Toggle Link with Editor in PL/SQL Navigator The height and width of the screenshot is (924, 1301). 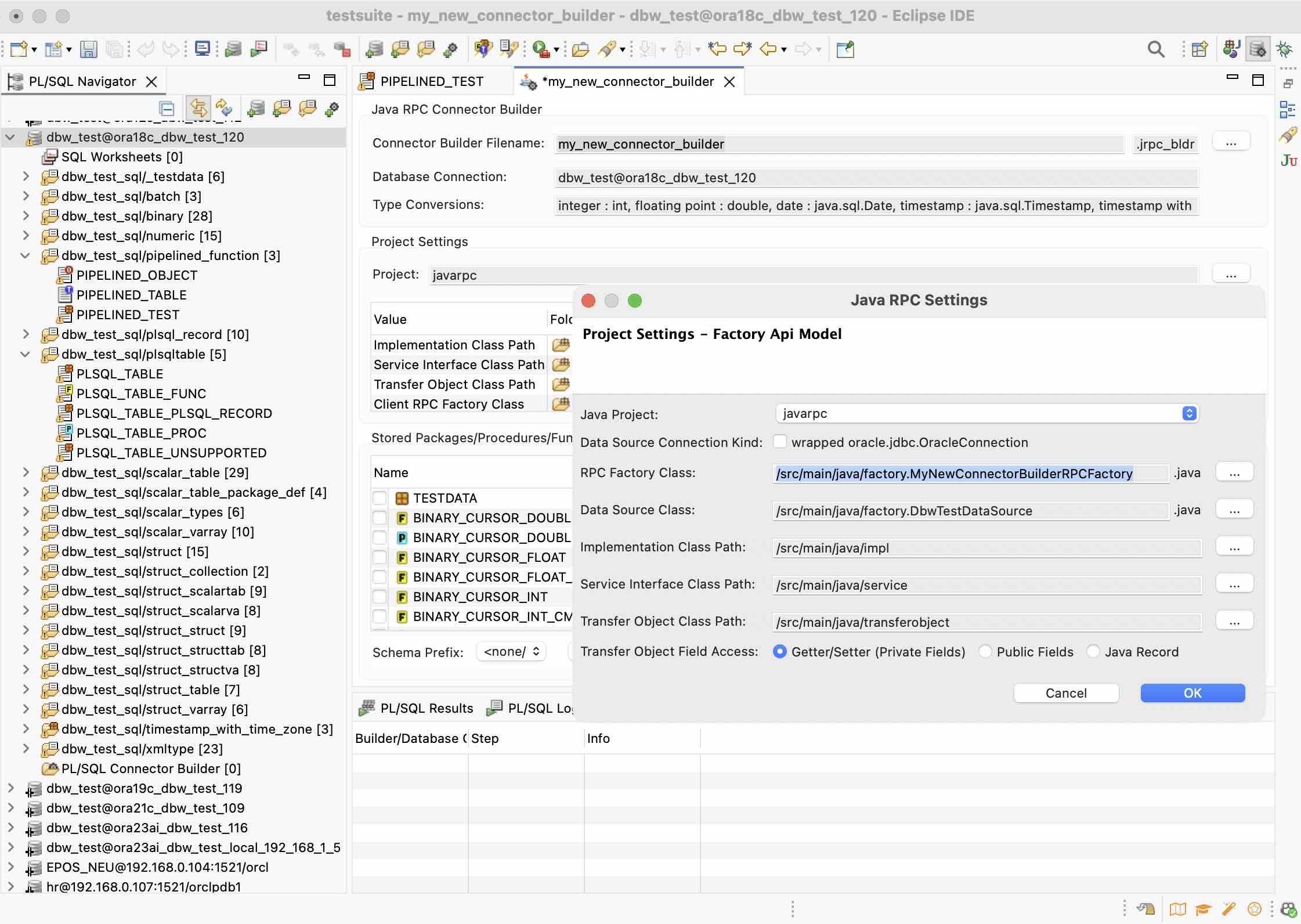198,109
